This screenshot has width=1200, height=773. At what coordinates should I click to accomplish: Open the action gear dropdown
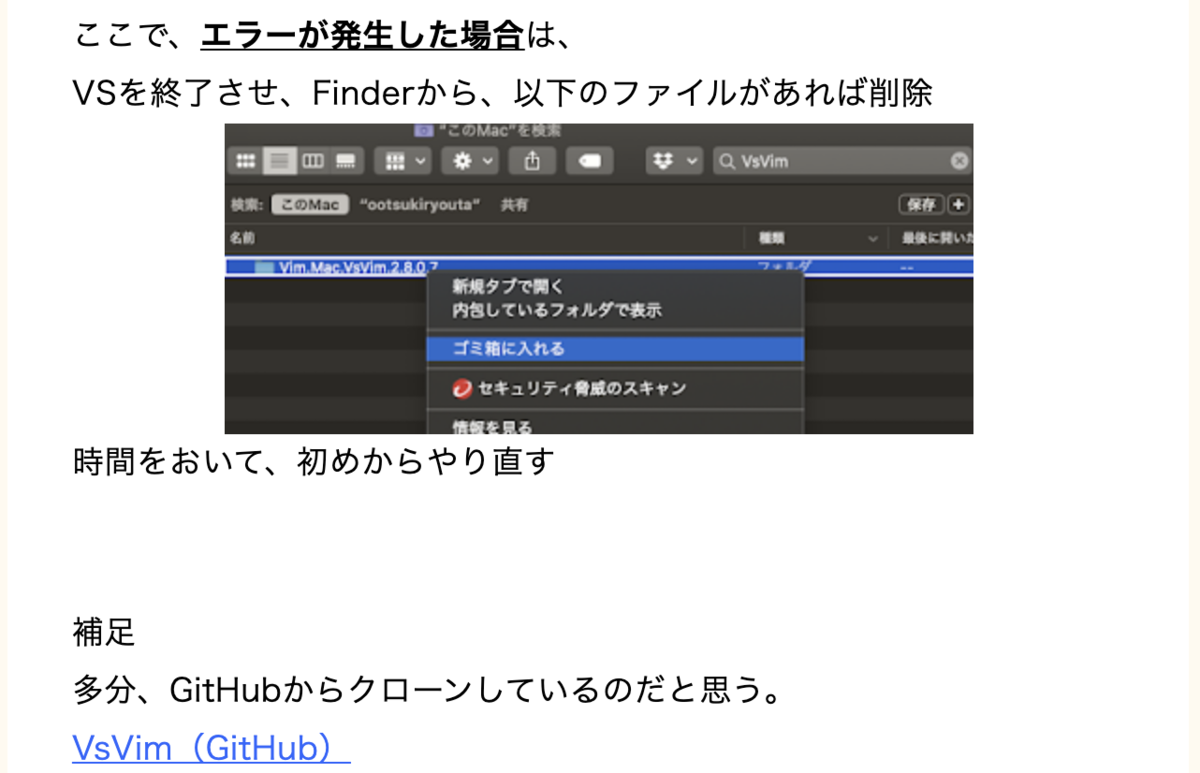point(470,160)
